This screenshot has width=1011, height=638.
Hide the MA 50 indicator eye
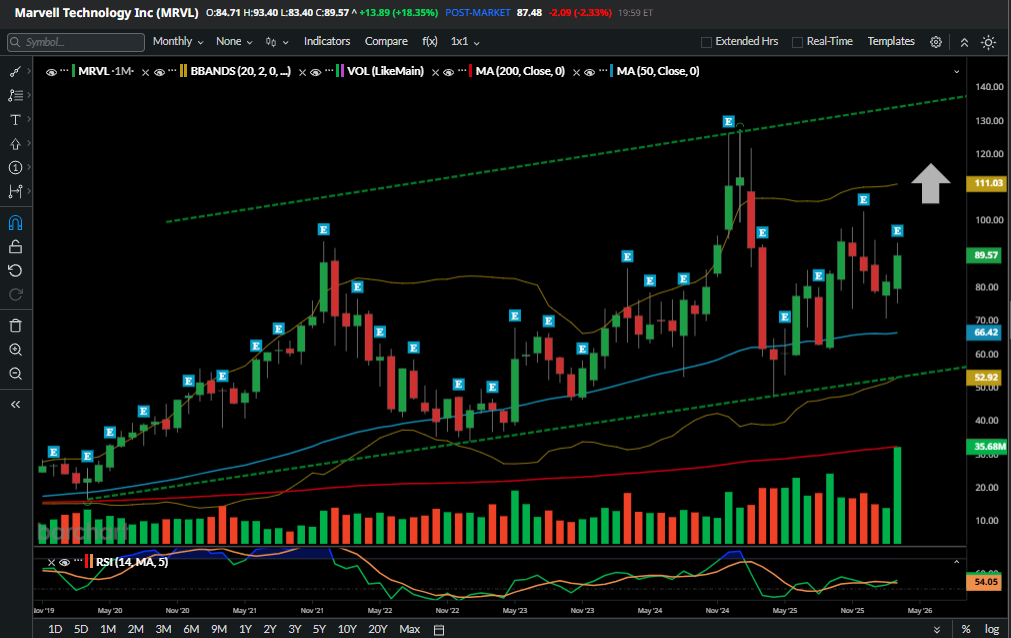(589, 72)
